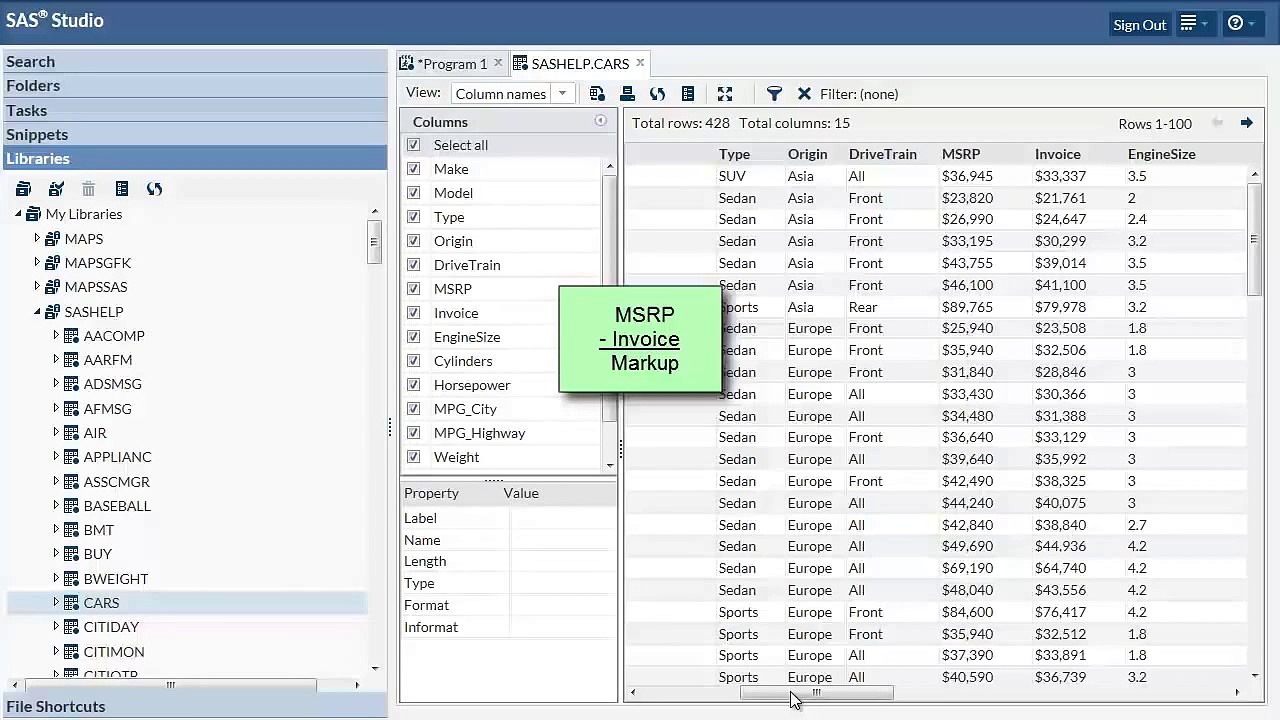Refresh the Libraries tree
This screenshot has width=1280, height=720.
coord(154,189)
